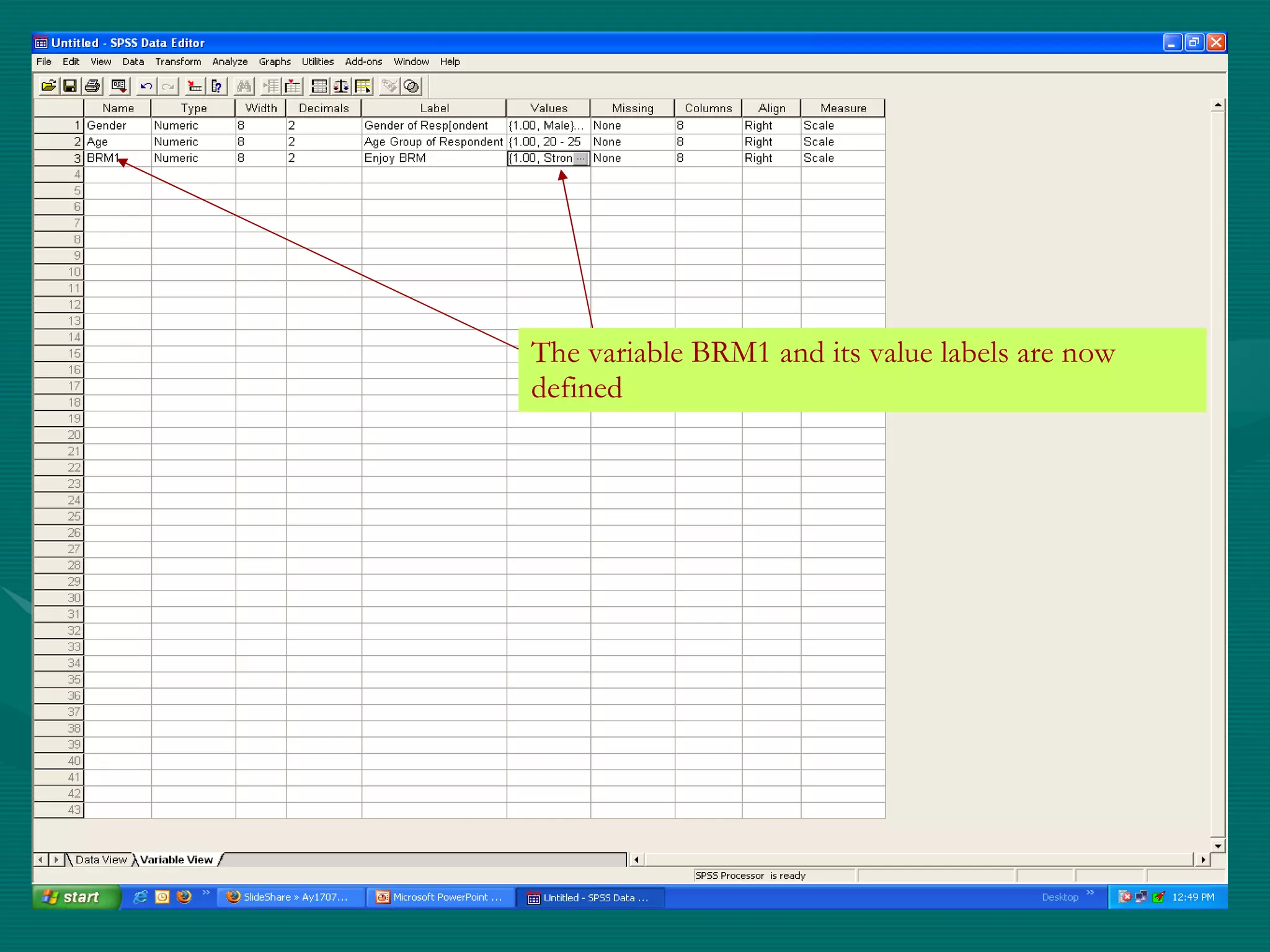Click the Value Labels tag icon
Viewport: 1270px width, 952px height.
pyautogui.click(x=389, y=86)
